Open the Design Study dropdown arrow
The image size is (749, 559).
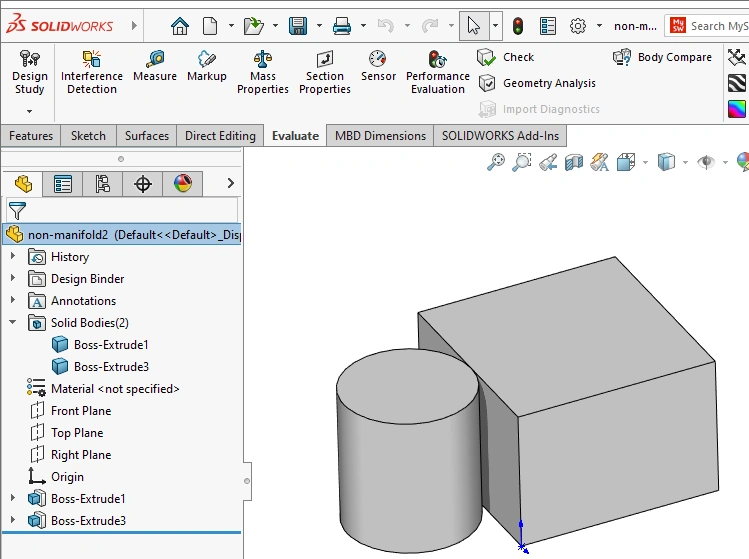coord(29,111)
